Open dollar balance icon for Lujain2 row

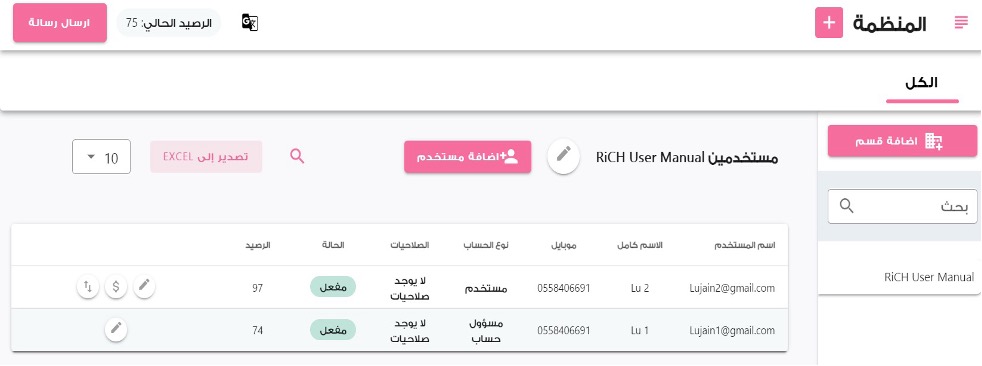click(116, 287)
